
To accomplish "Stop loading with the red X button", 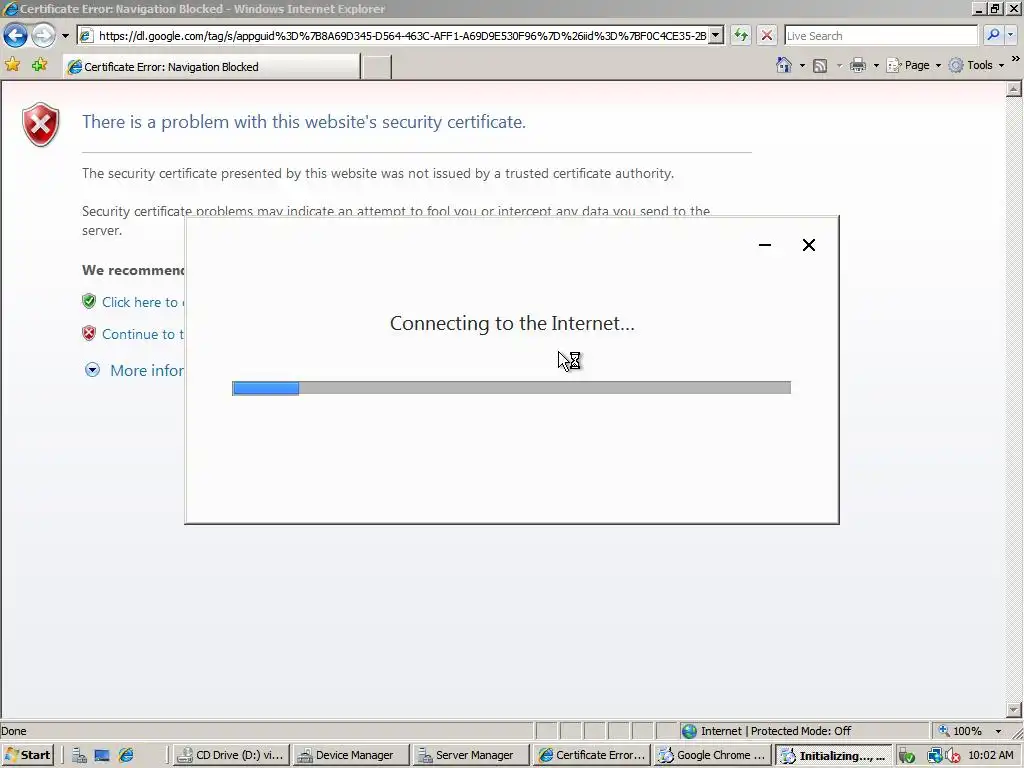I will (767, 35).
